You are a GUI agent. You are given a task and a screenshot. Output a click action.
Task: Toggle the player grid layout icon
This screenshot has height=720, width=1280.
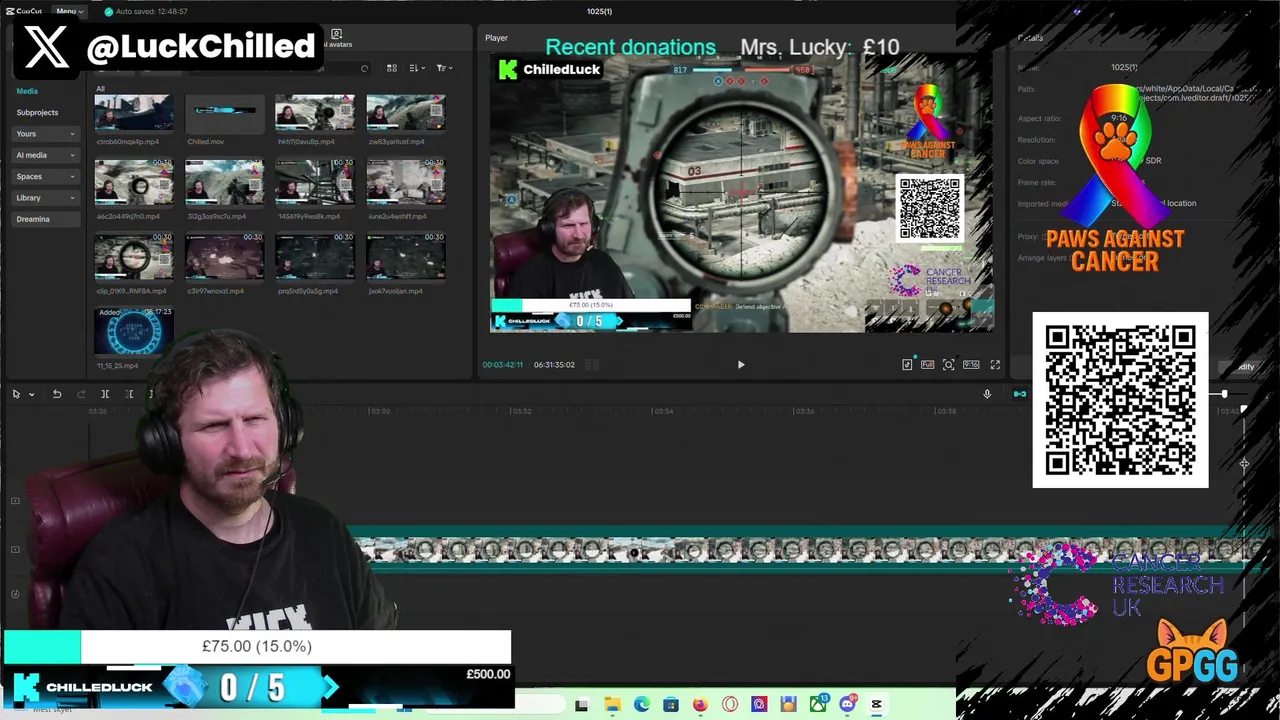pyautogui.click(x=592, y=365)
